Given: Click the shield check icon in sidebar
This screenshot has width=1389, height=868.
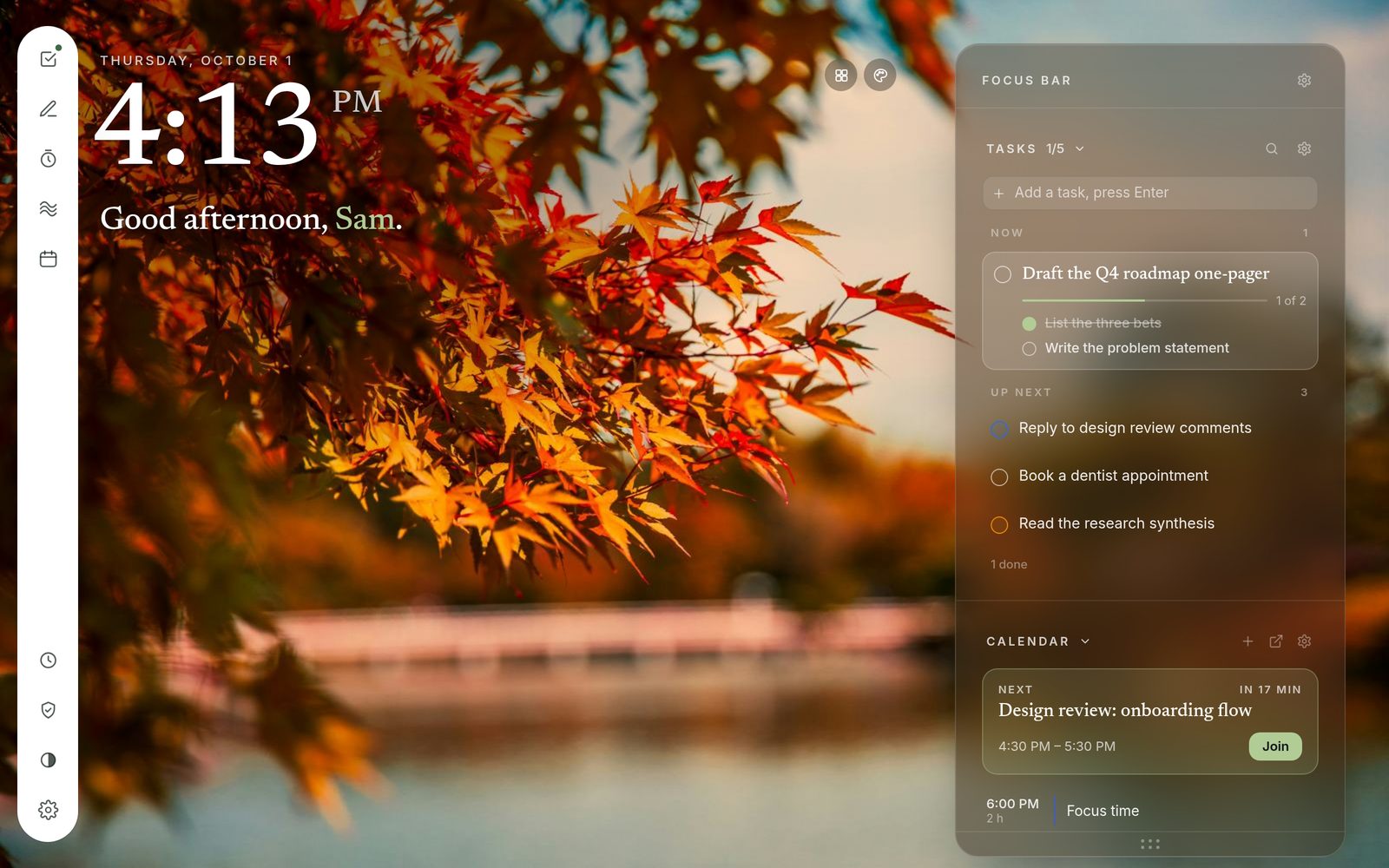Looking at the screenshot, I should point(49,710).
